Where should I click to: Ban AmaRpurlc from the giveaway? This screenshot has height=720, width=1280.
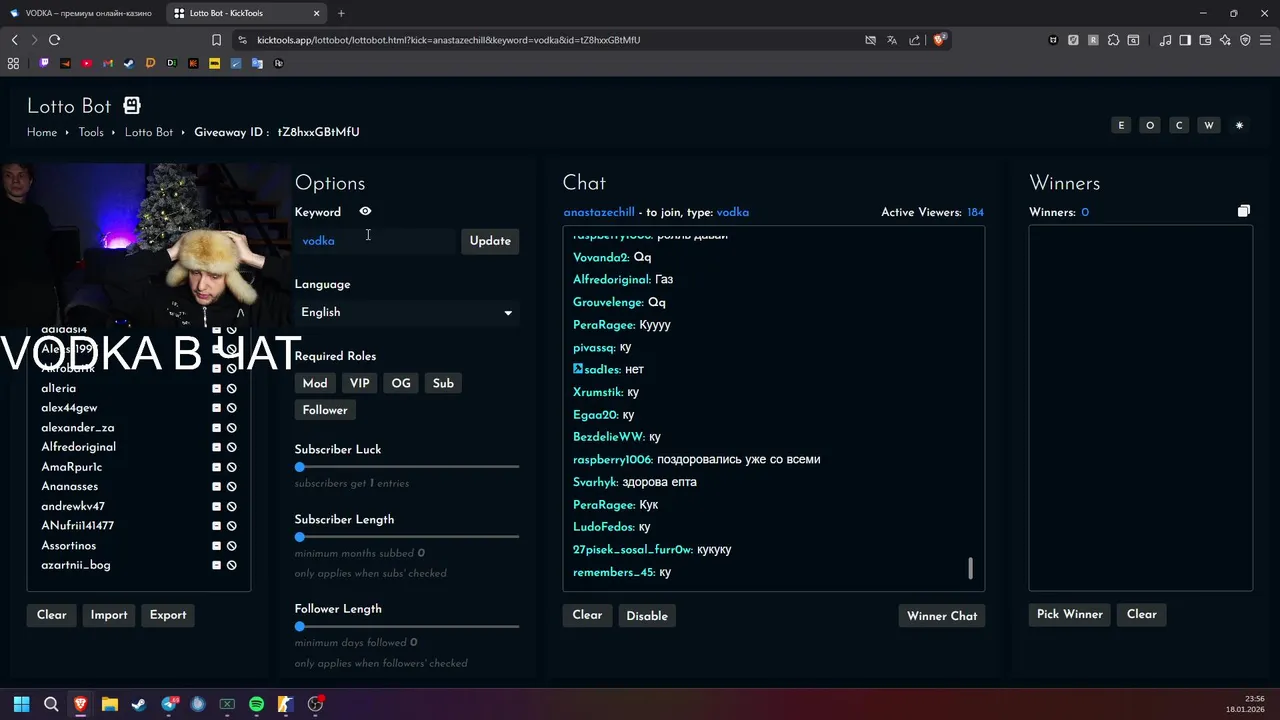[231, 467]
